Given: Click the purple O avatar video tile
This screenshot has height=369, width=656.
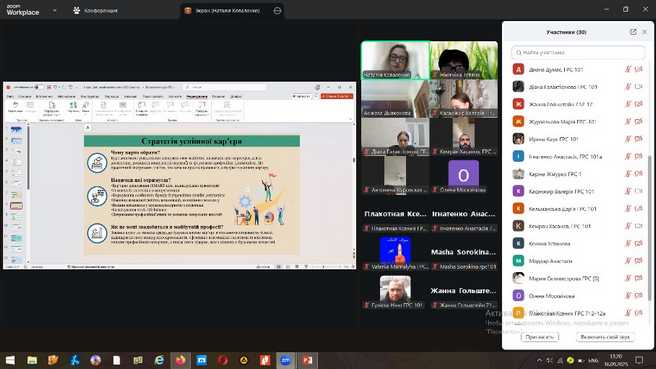Looking at the screenshot, I should tap(464, 176).
